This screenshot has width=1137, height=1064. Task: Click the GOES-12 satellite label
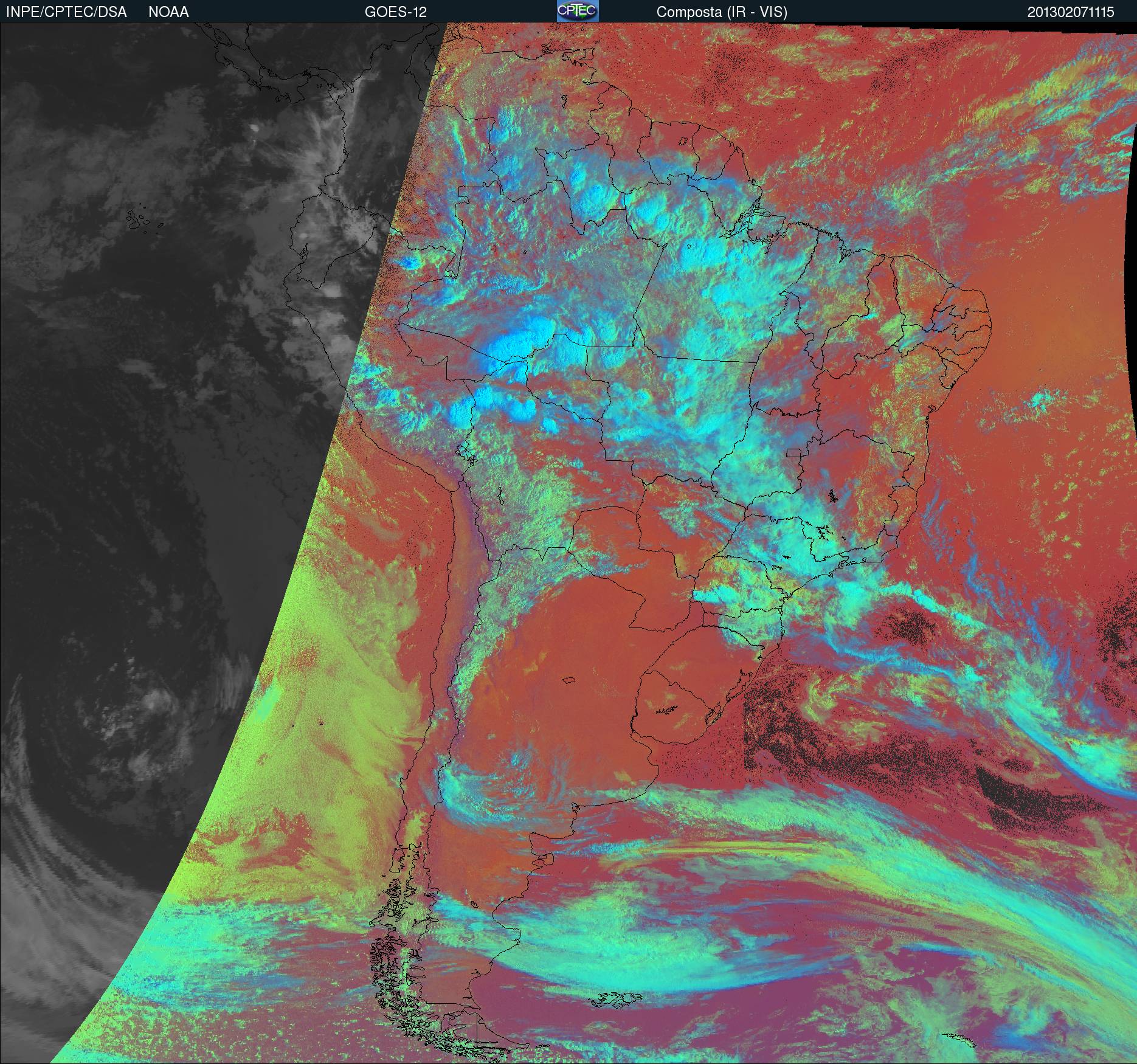(395, 12)
